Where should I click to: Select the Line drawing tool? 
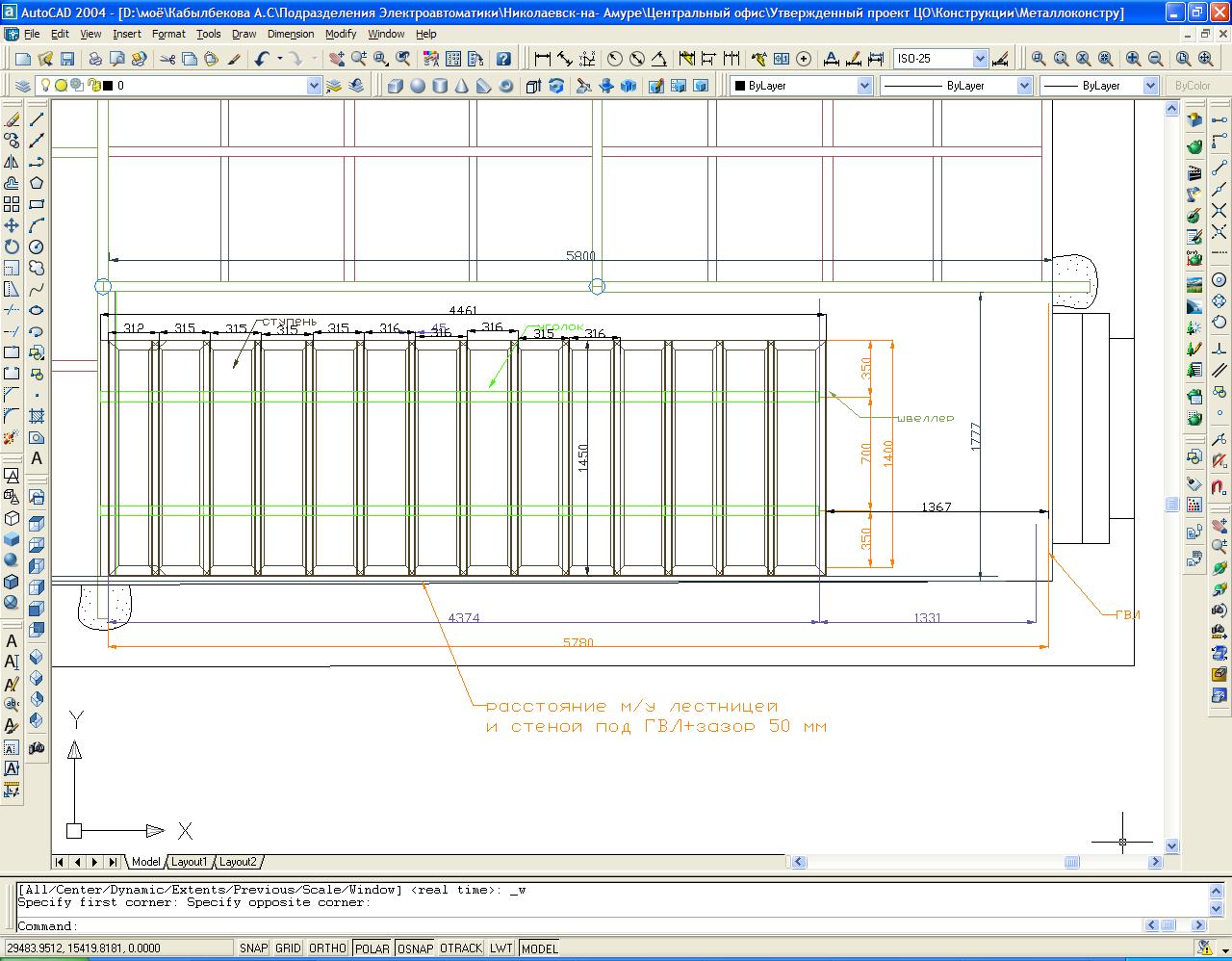point(37,119)
